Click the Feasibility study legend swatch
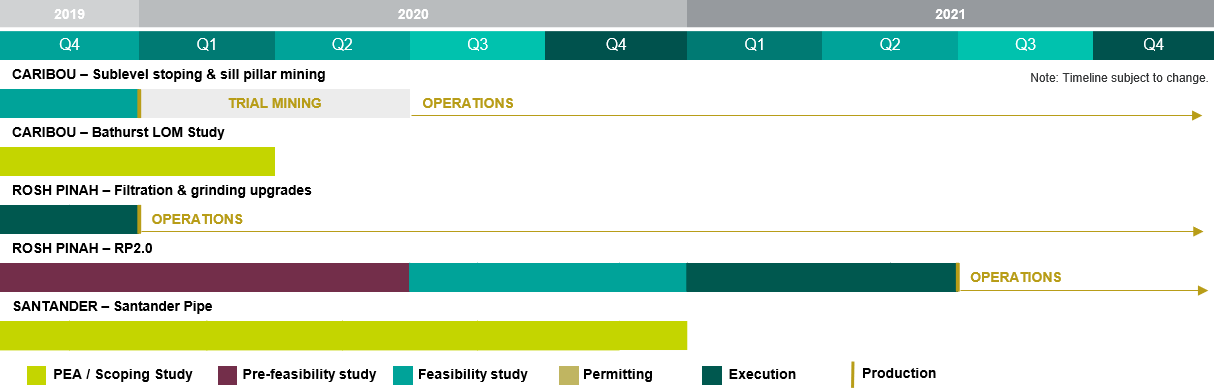1214x388 pixels. 404,375
